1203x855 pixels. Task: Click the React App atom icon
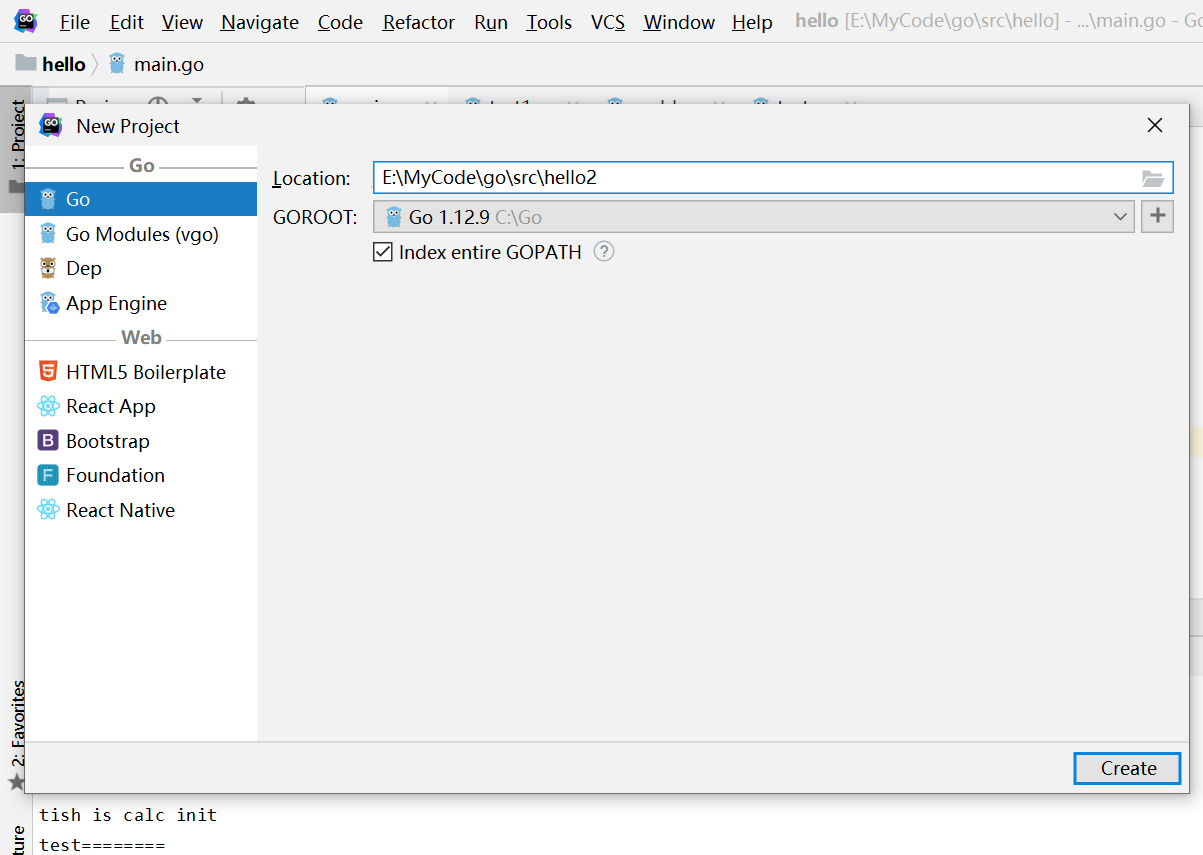(48, 406)
